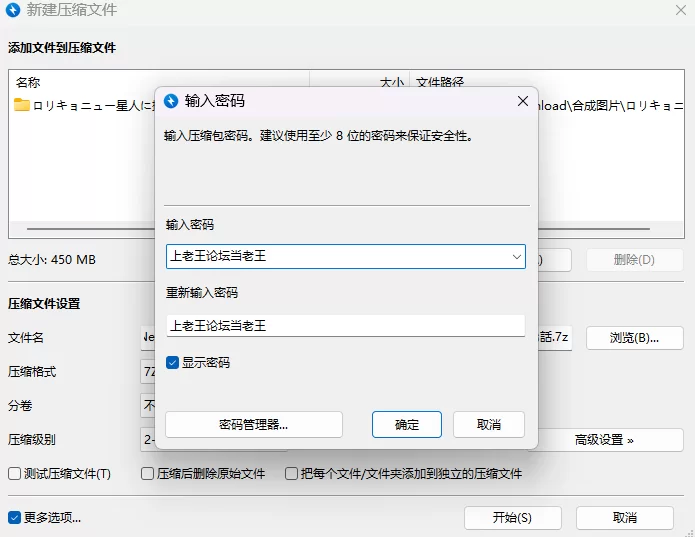Viewport: 695px width, 537px height.
Task: Open the 压缩级别 dropdown
Action: tap(148, 440)
